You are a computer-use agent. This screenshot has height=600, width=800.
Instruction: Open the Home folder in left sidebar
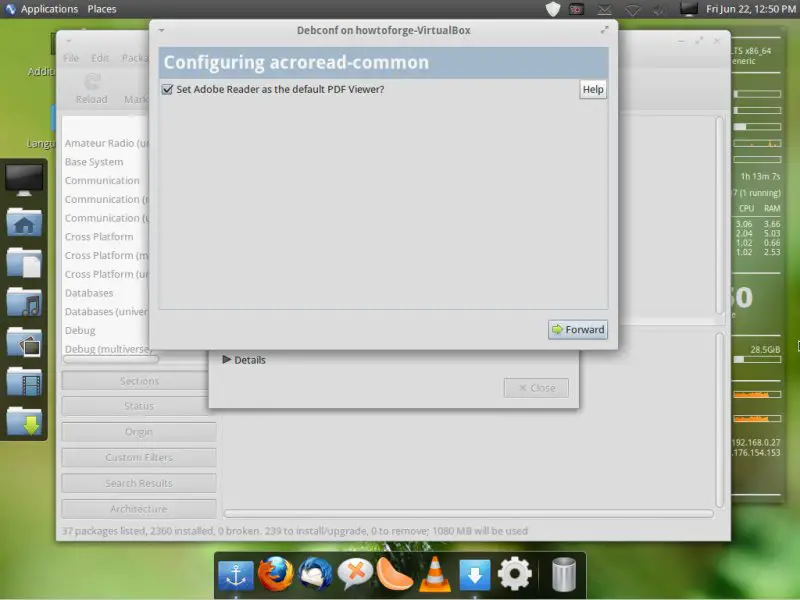(x=24, y=222)
